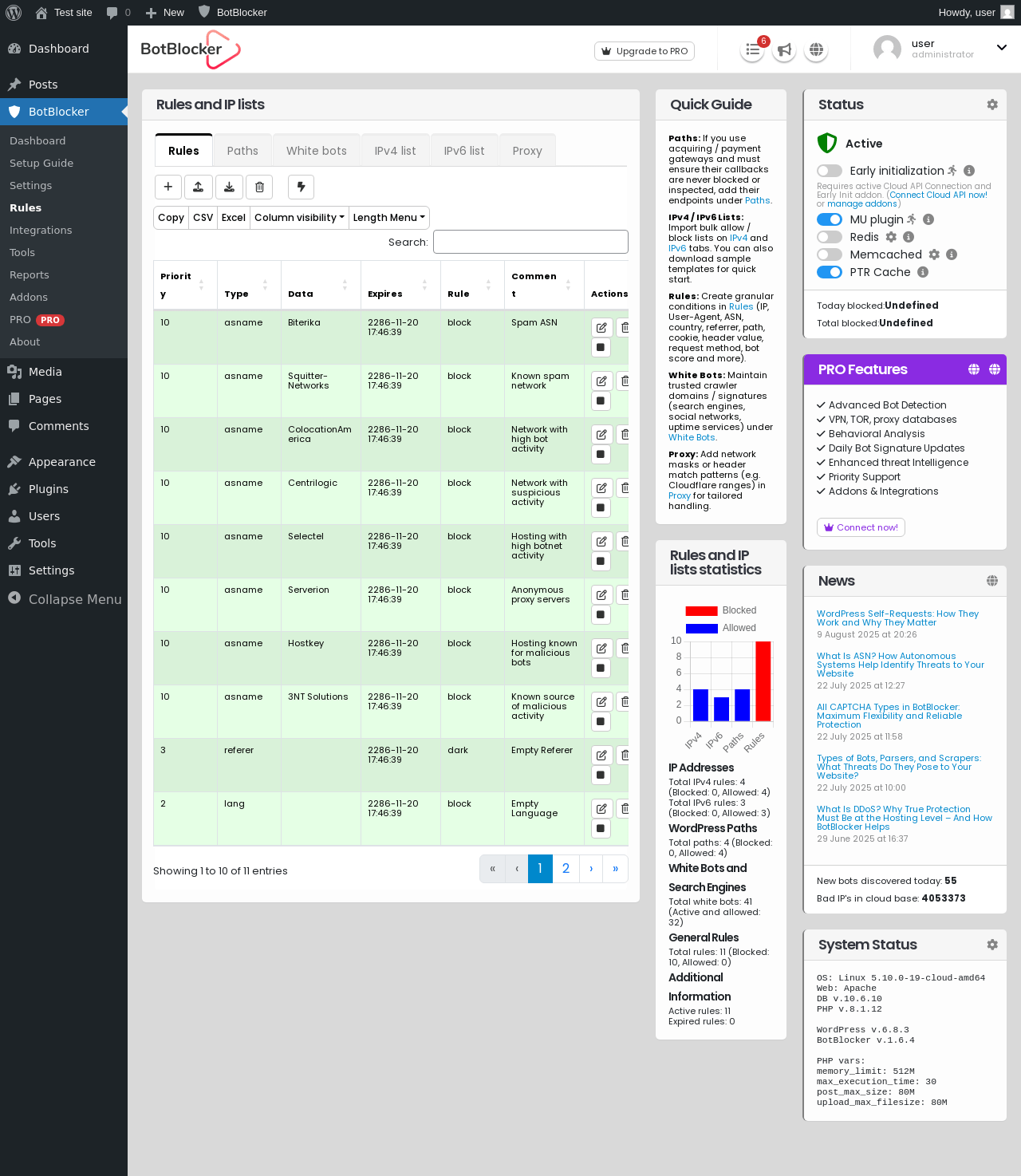
Task: Export the table as CSV
Action: coord(203,218)
